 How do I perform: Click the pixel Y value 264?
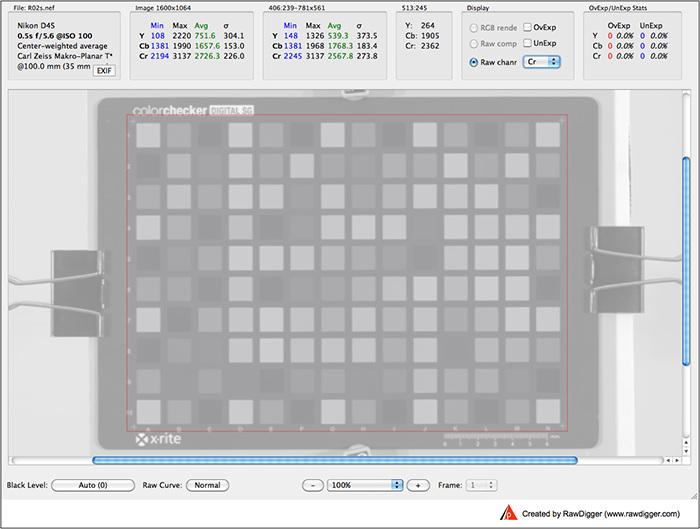pos(427,25)
